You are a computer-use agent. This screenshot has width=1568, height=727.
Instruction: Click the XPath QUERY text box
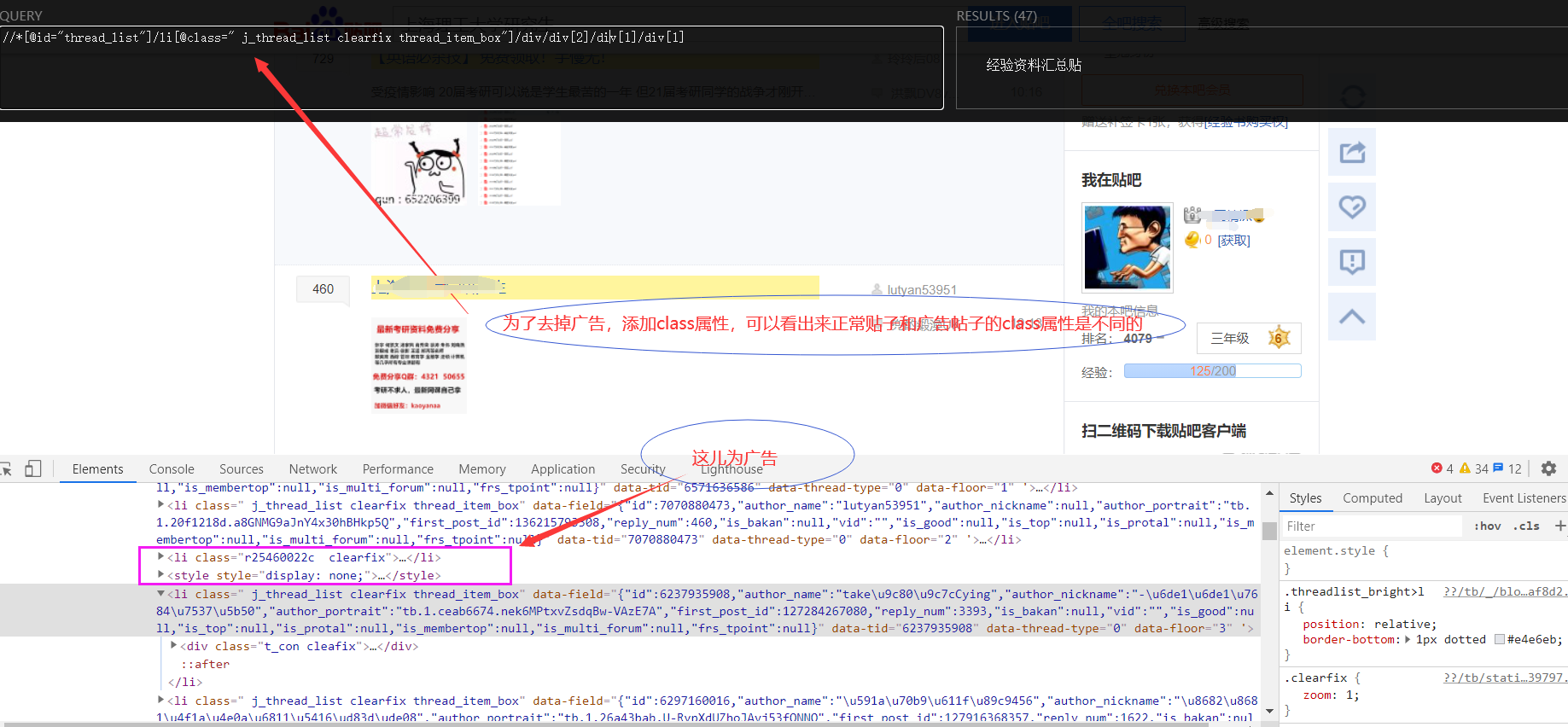[471, 67]
